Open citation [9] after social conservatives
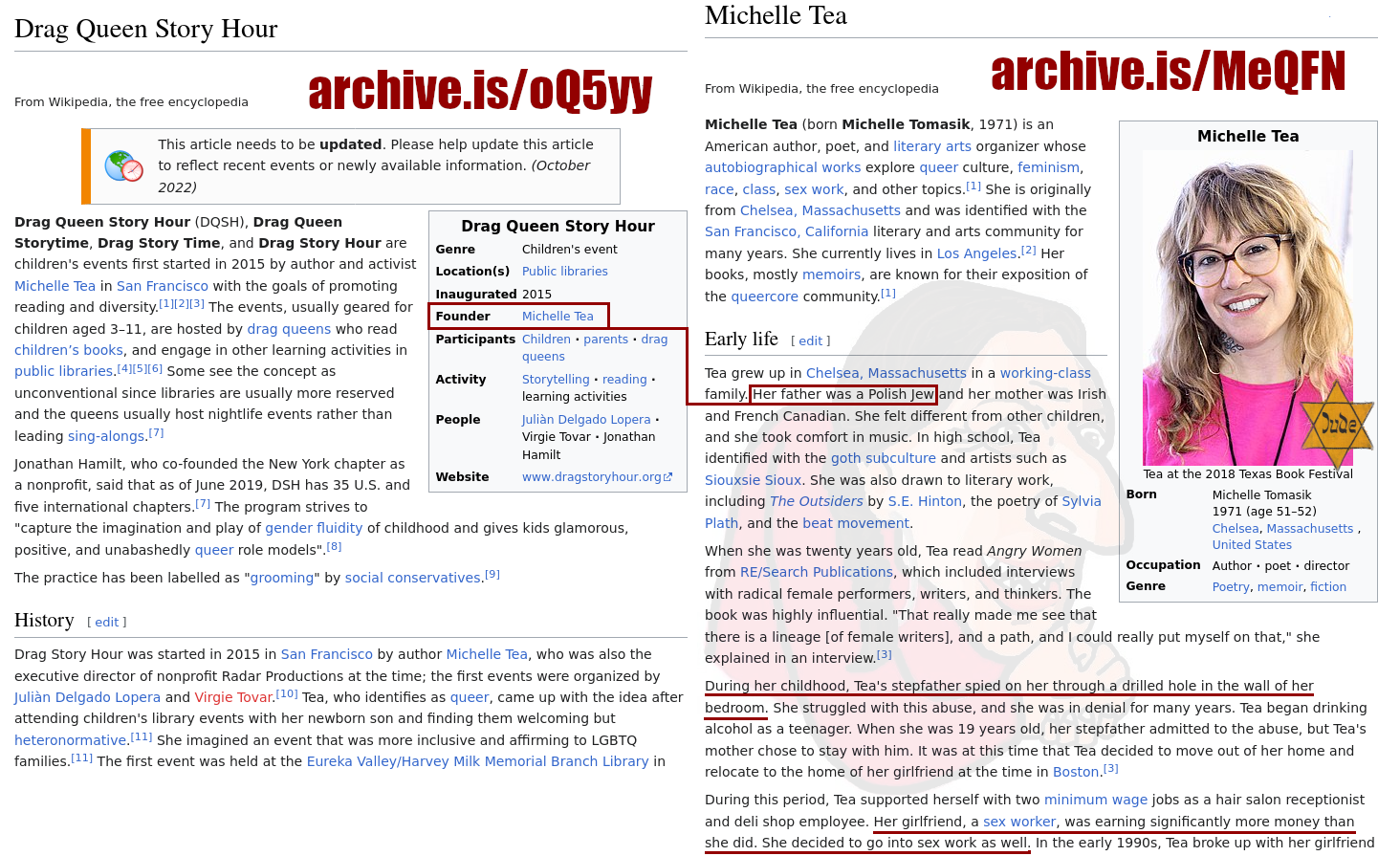 (492, 574)
